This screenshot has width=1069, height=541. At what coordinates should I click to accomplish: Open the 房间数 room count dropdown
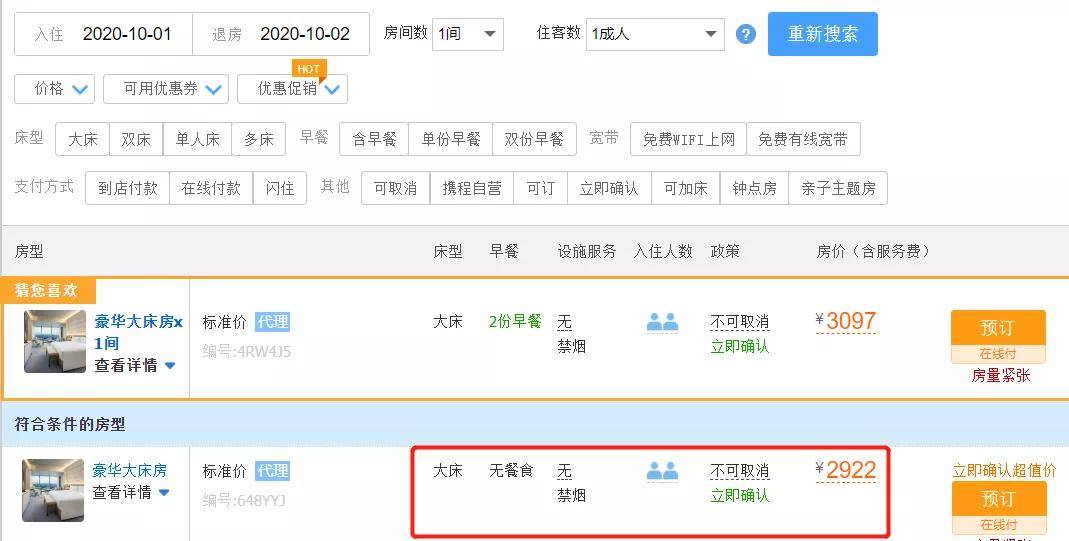click(467, 34)
